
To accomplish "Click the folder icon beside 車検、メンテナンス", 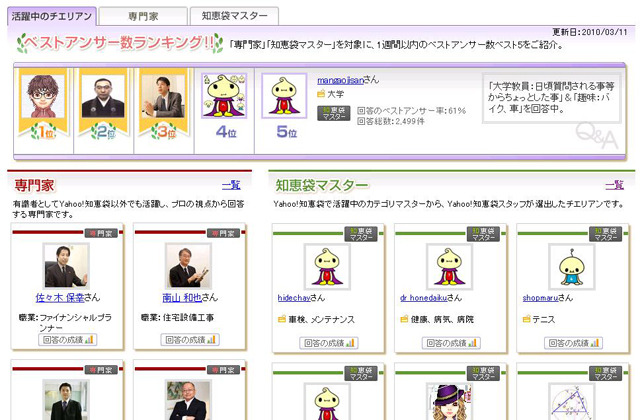I will click(x=282, y=319).
